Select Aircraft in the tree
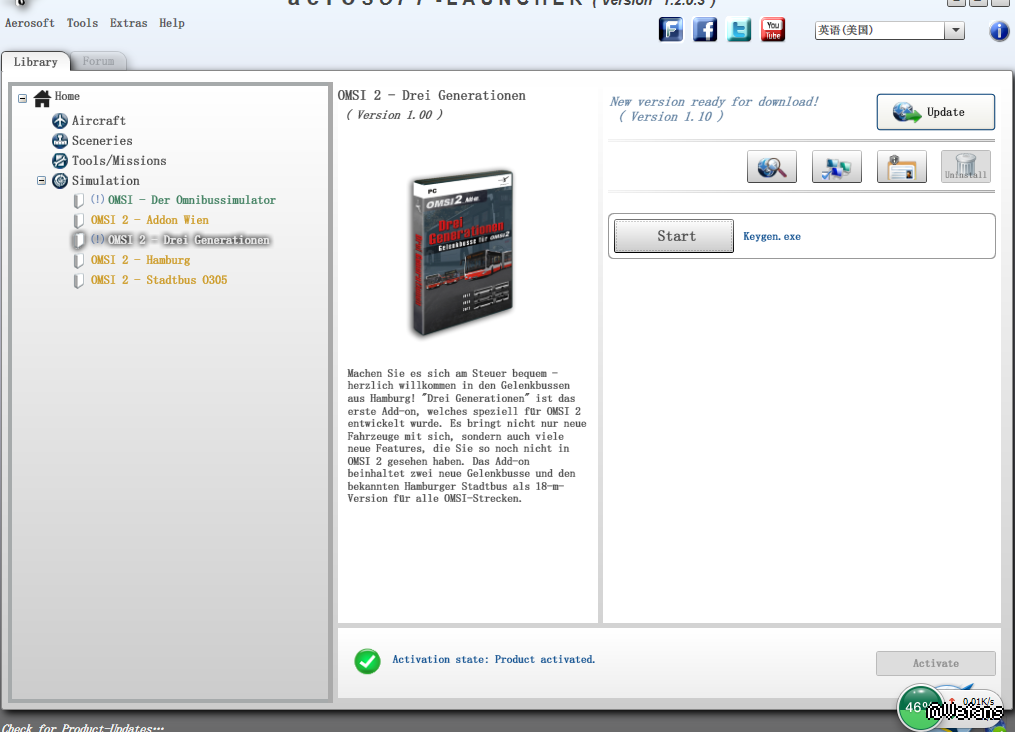Screen dimensions: 1015x732 pos(98,120)
